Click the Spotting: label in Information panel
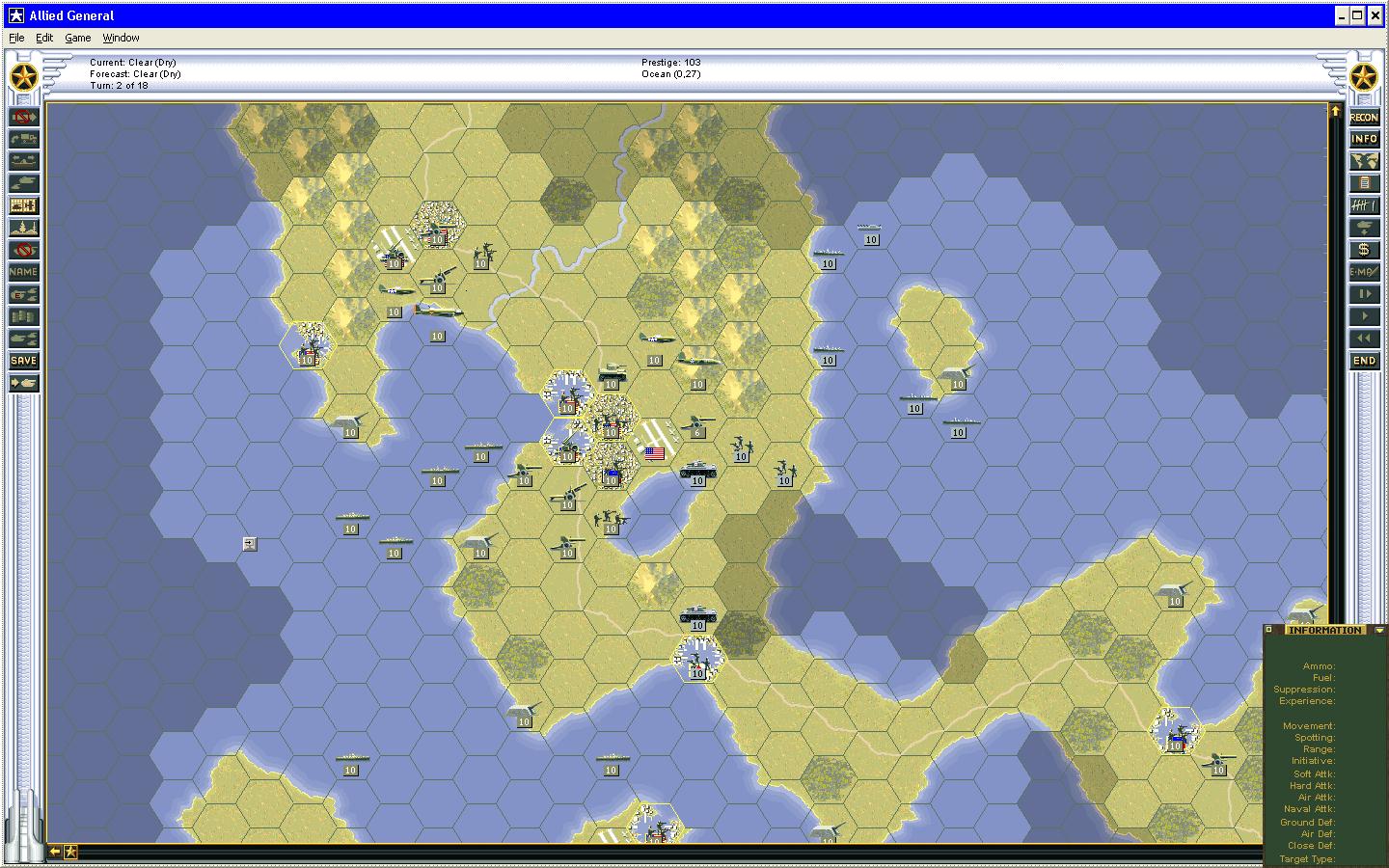Screen dimensions: 1389x868 click(1315, 738)
